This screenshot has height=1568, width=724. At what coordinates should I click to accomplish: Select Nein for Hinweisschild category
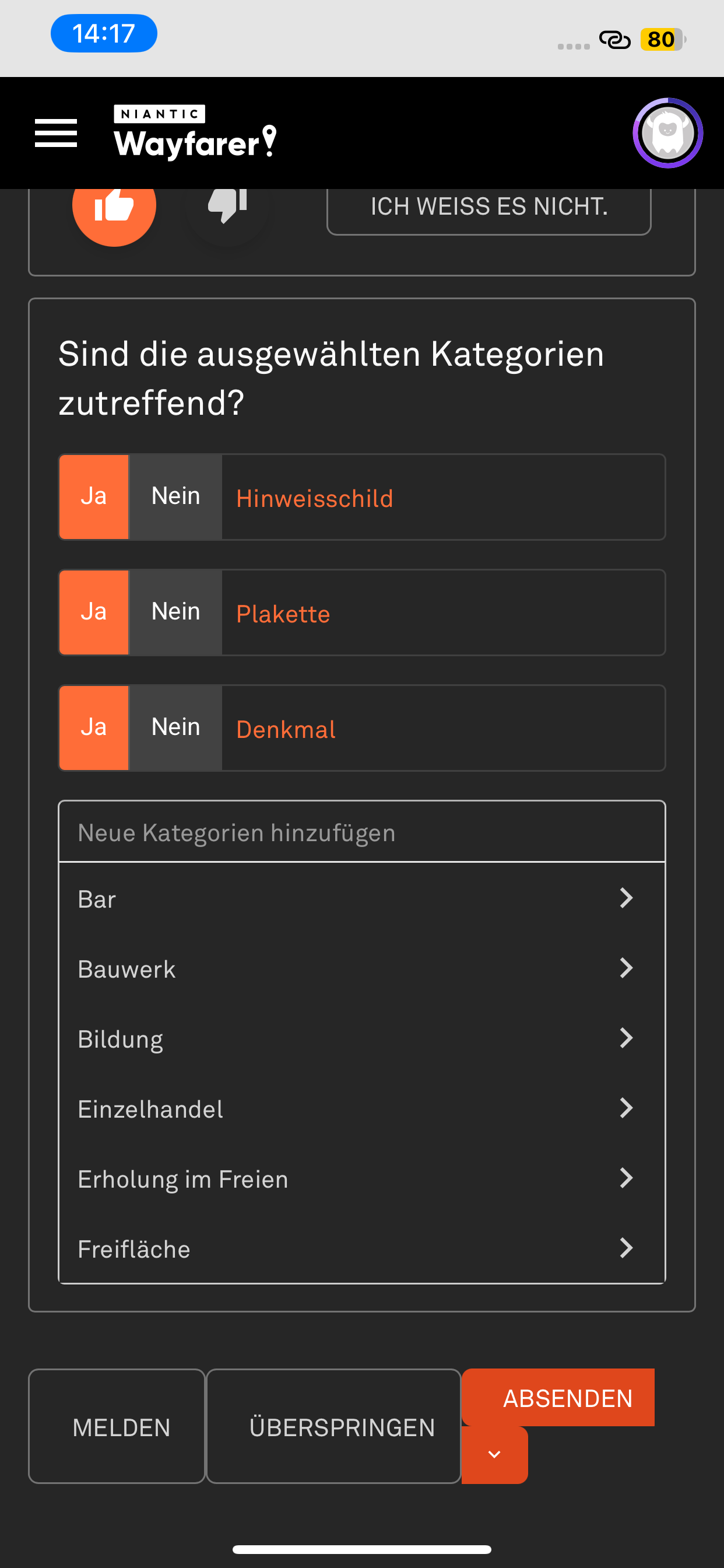click(x=175, y=496)
